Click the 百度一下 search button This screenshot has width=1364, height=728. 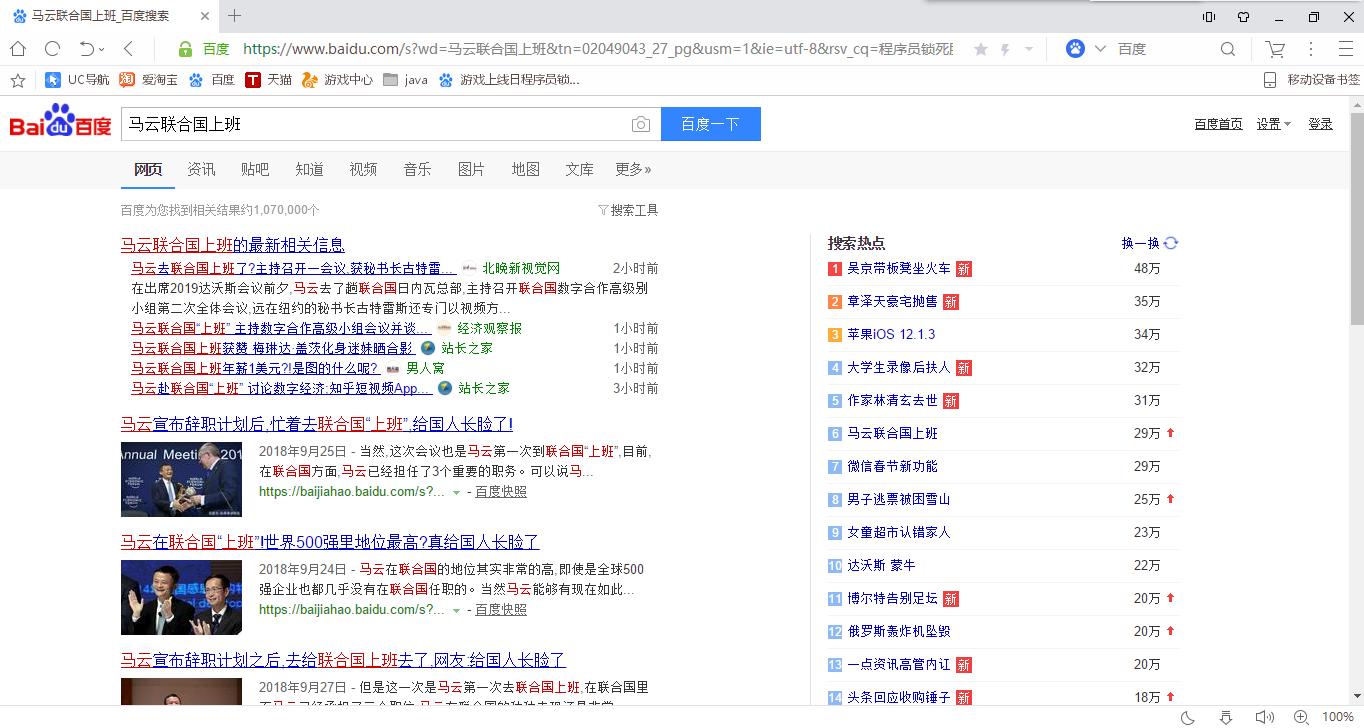tap(710, 124)
